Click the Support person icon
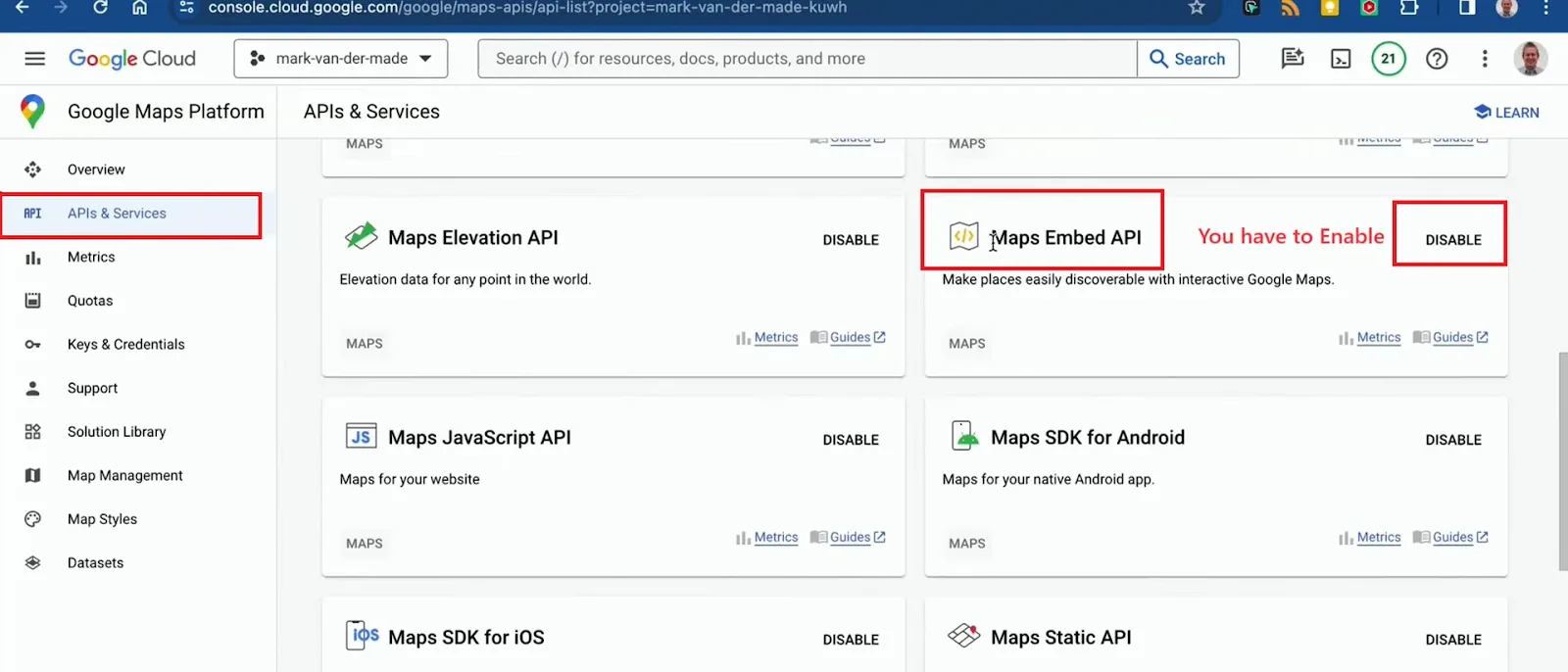Image resolution: width=1568 pixels, height=672 pixels. (32, 388)
